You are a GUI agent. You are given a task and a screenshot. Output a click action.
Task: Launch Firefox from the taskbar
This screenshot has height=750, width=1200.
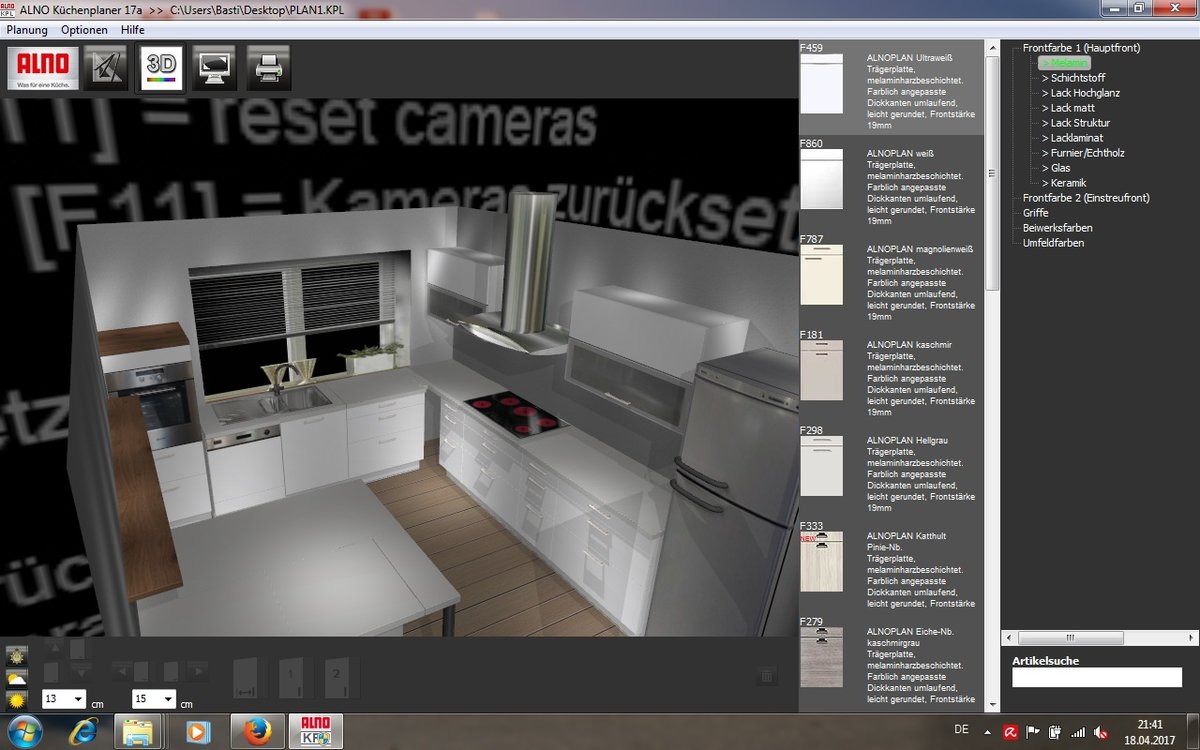click(257, 732)
